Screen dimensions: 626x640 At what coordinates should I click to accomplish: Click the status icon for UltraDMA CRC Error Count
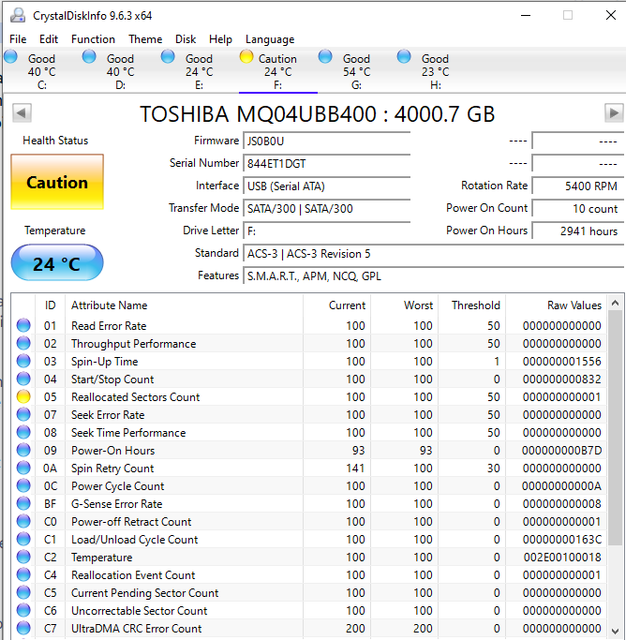[23, 628]
